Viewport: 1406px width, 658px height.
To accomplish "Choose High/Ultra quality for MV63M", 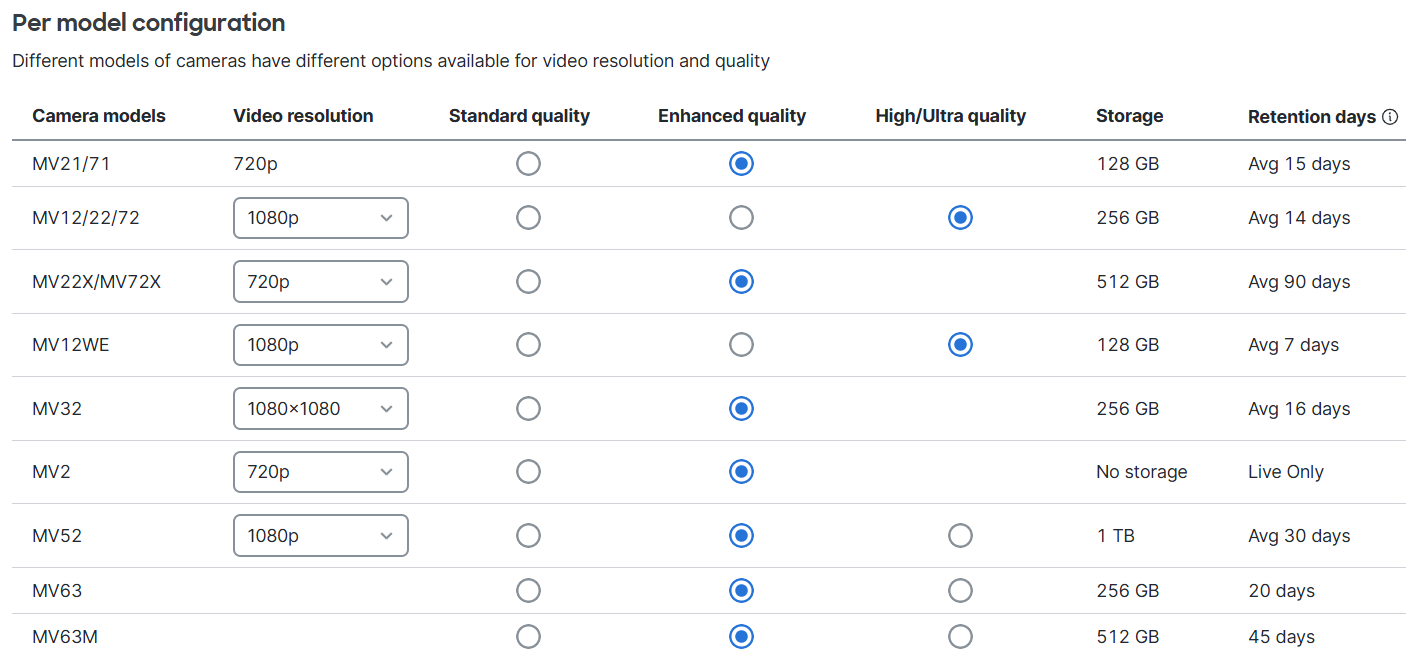I will pyautogui.click(x=960, y=637).
